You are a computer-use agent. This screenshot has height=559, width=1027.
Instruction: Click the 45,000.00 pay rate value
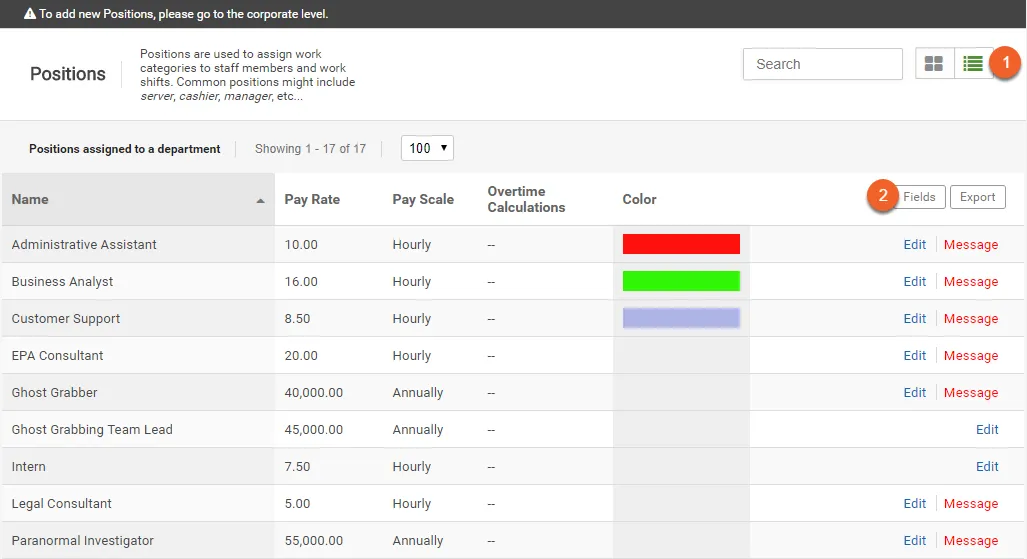314,429
